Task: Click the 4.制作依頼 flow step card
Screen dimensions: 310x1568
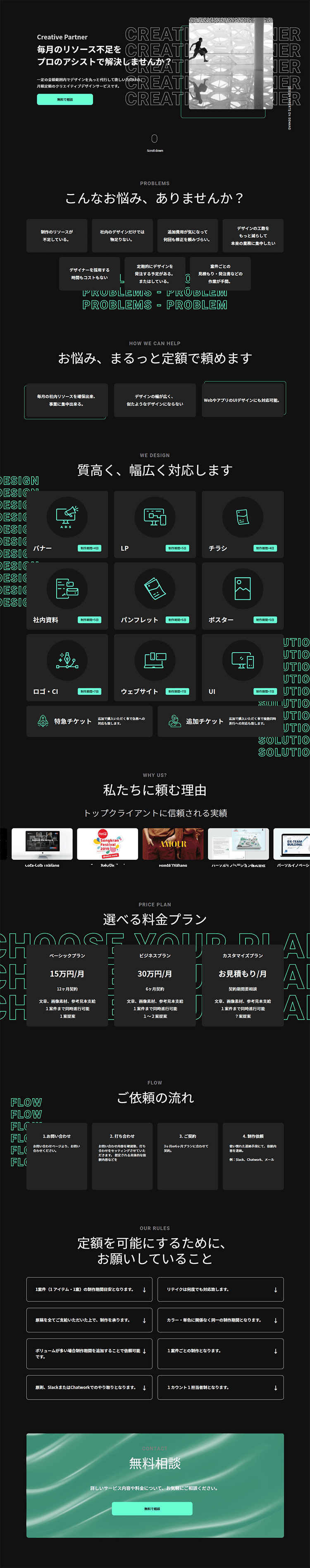Action: pyautogui.click(x=253, y=1156)
